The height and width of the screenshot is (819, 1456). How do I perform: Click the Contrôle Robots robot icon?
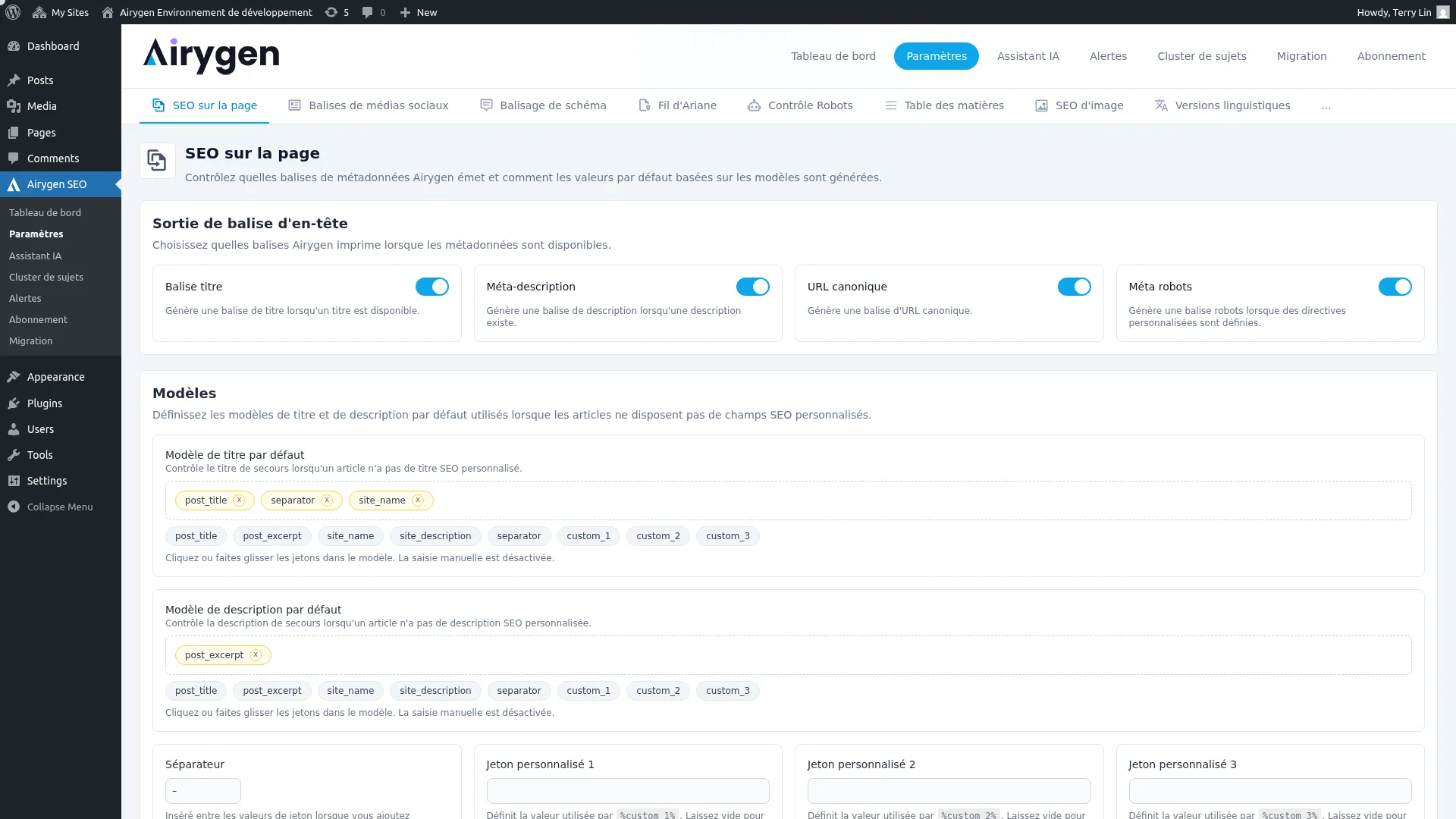[x=754, y=105]
